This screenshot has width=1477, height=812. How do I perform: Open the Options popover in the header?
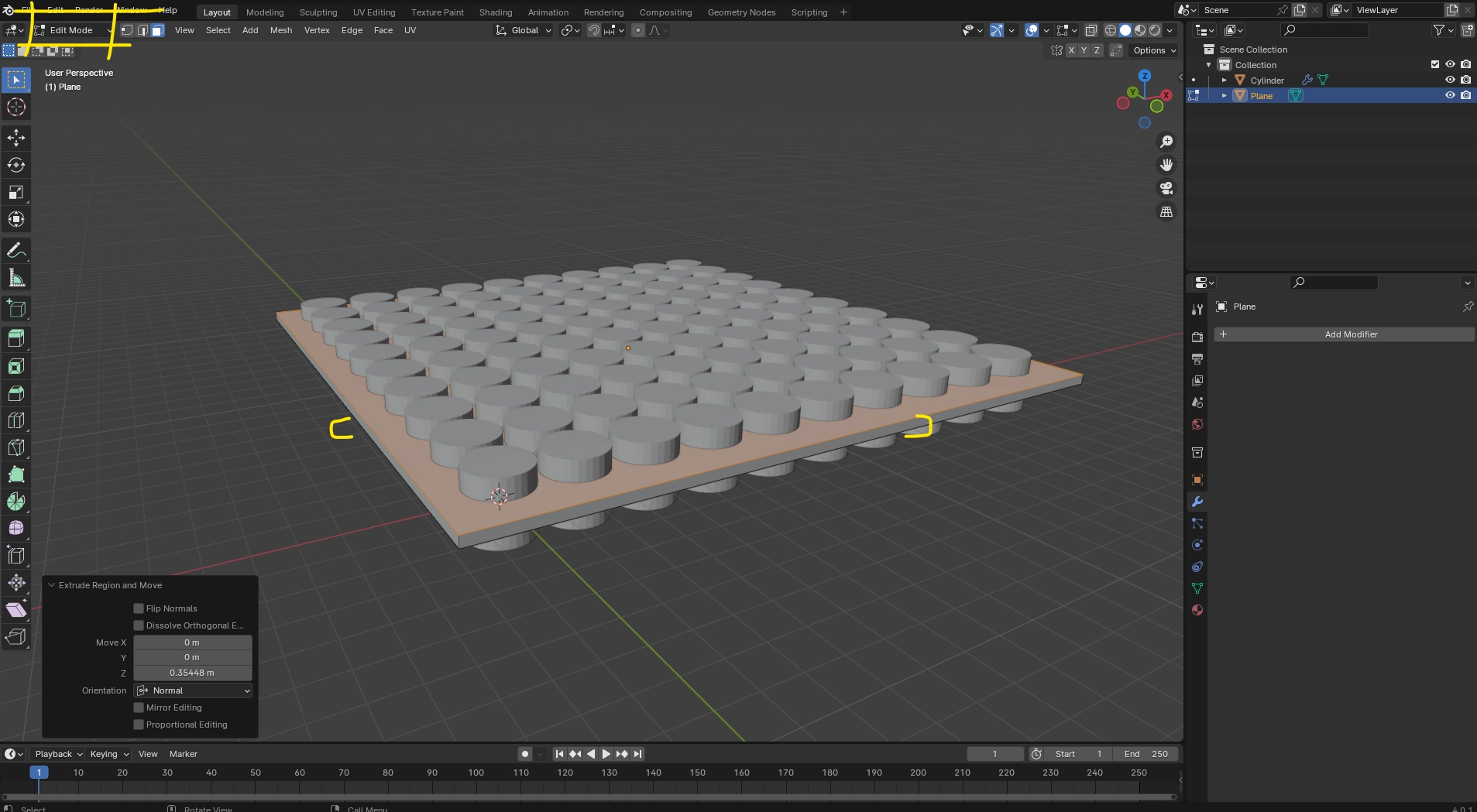tap(1153, 50)
